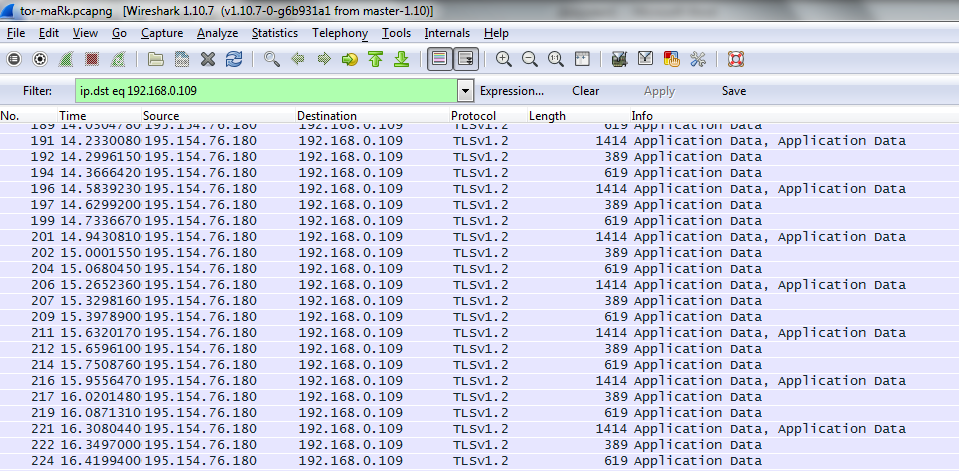The height and width of the screenshot is (471, 959).
Task: Select packet number 206 row
Action: 480,284
